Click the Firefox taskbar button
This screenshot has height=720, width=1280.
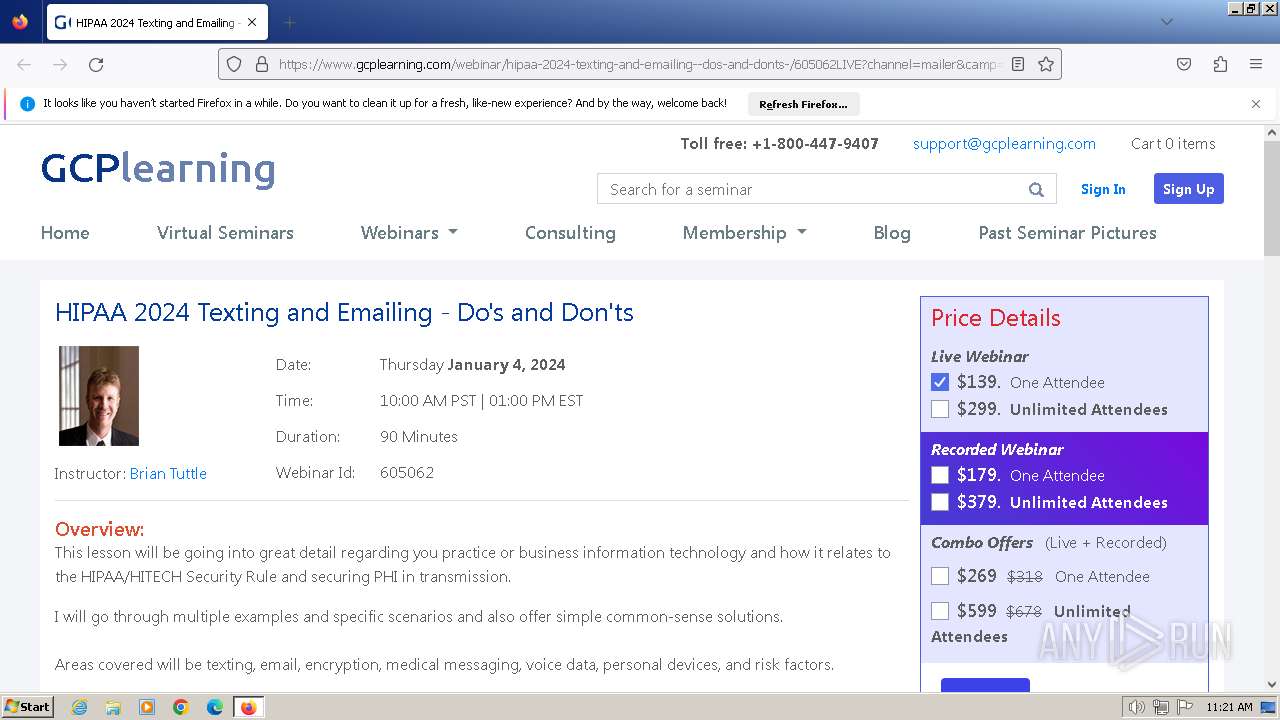(x=248, y=707)
